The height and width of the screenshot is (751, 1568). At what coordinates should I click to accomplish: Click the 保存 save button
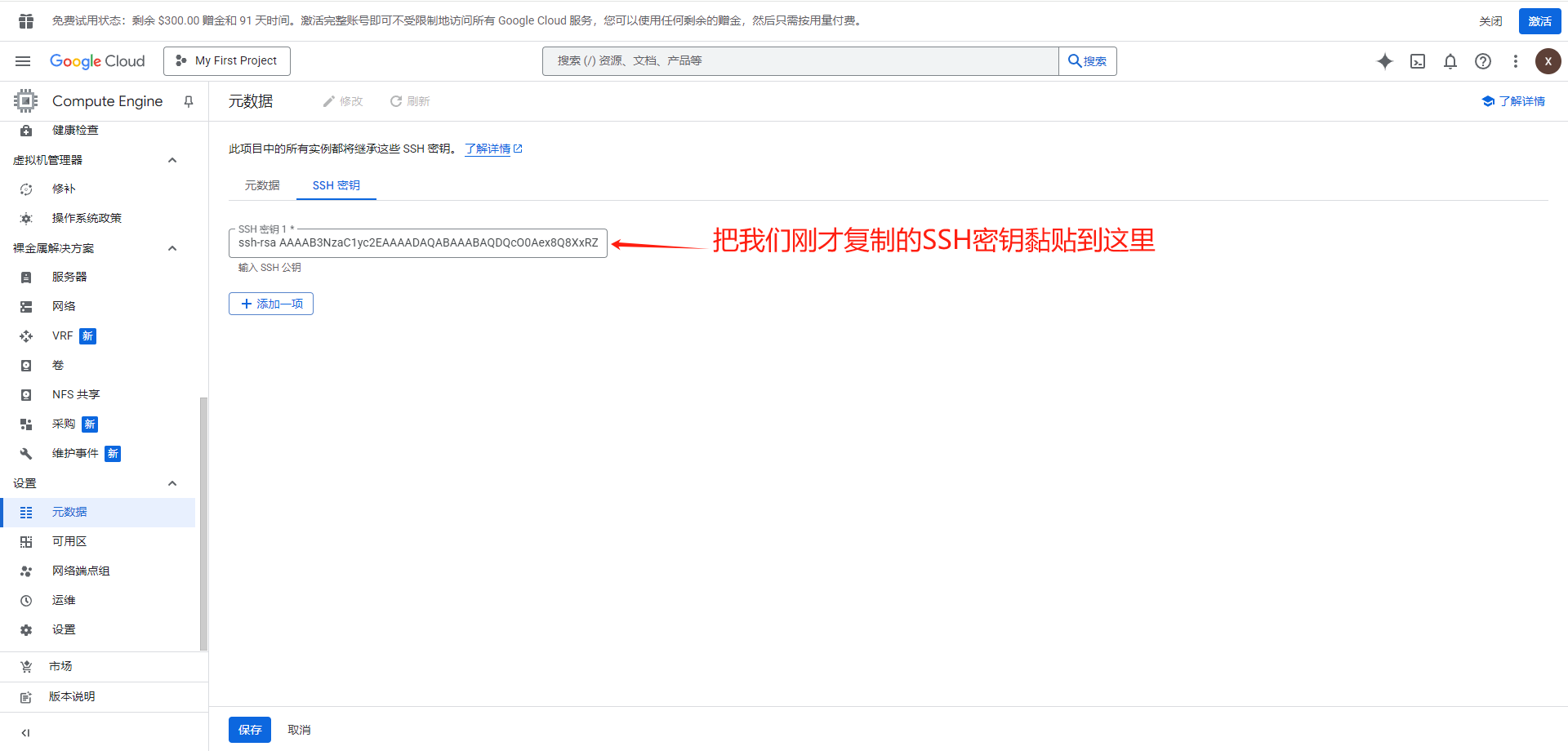250,730
